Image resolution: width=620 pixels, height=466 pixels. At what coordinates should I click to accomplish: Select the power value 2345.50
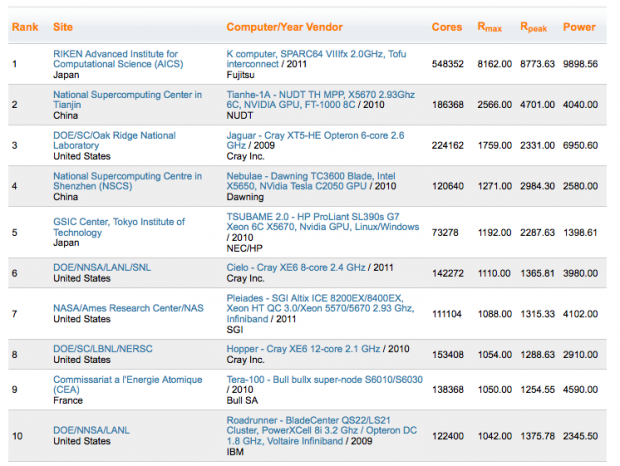pos(580,436)
